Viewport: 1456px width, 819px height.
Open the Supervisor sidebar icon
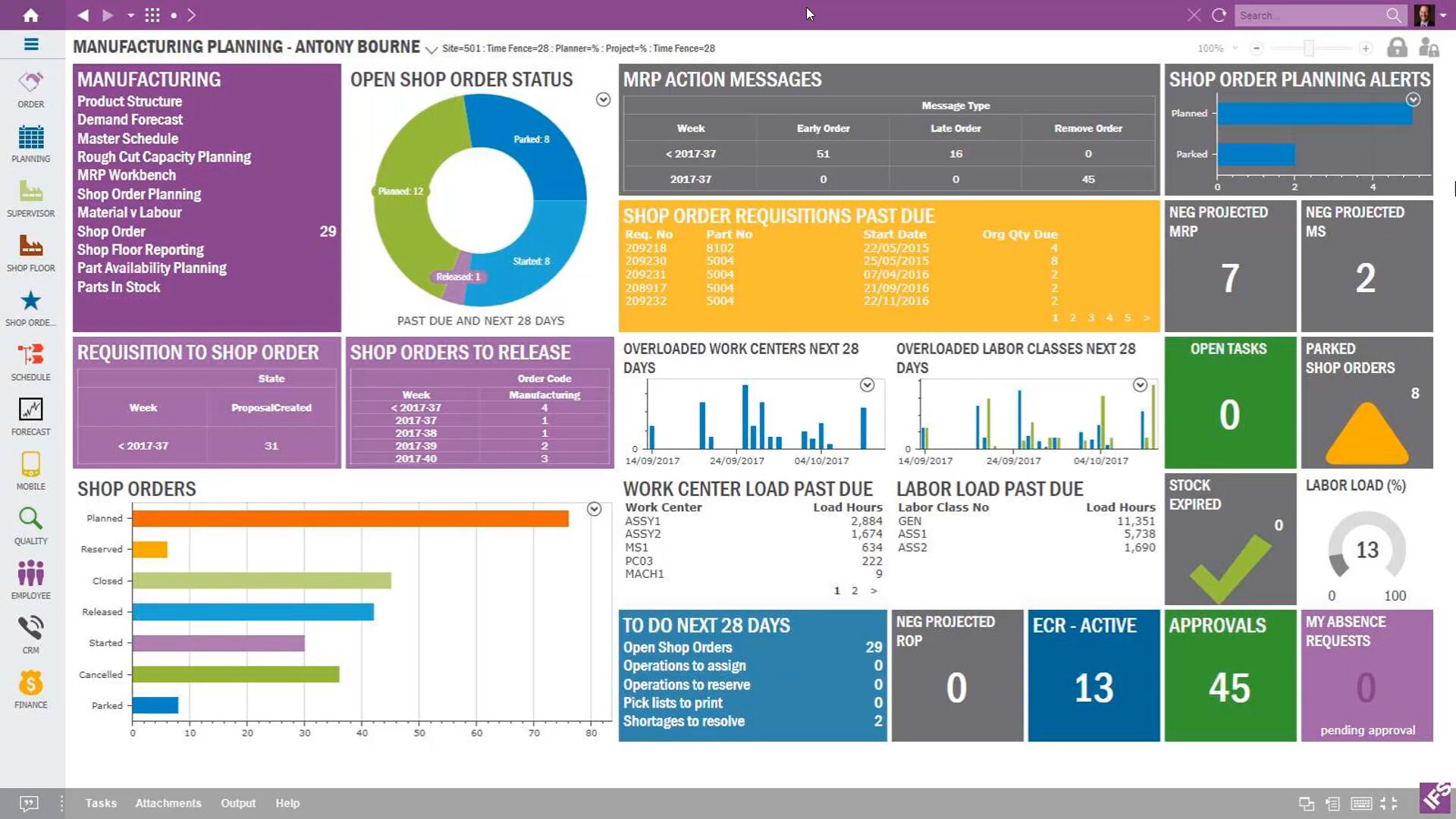coord(31,199)
